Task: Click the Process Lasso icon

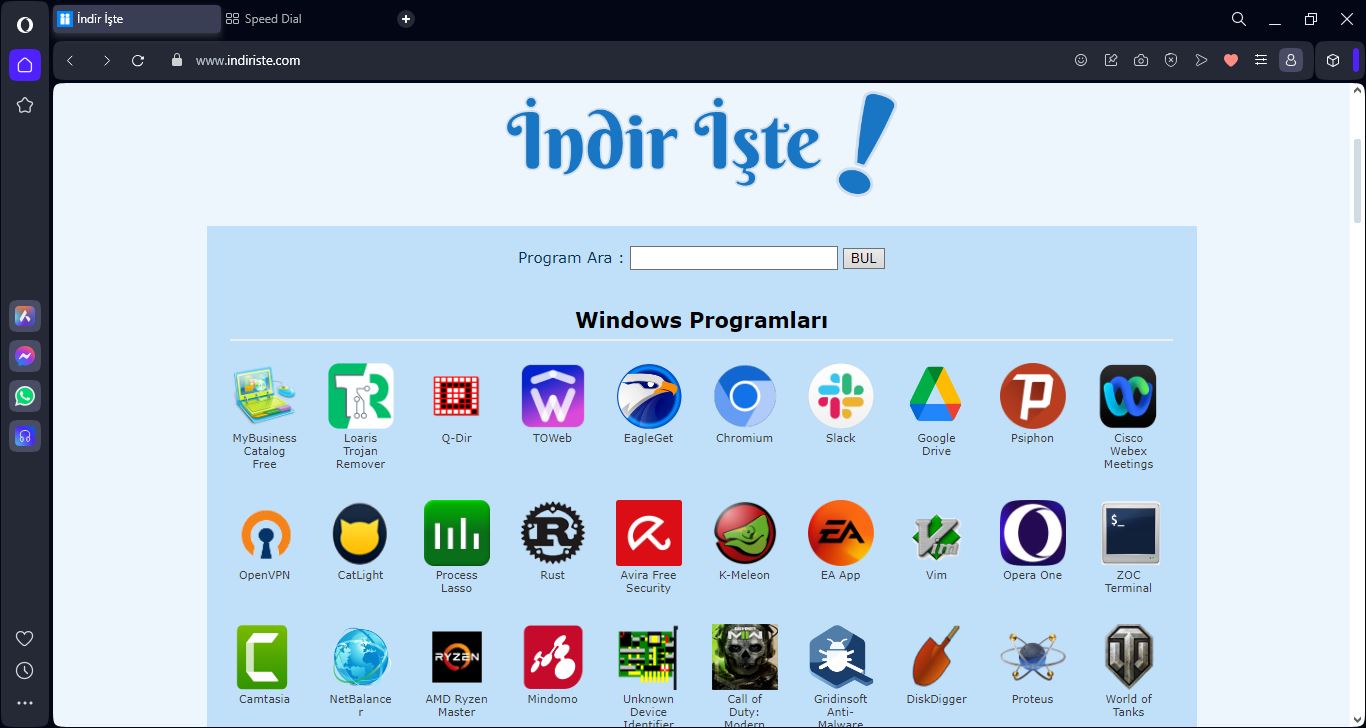Action: click(456, 533)
